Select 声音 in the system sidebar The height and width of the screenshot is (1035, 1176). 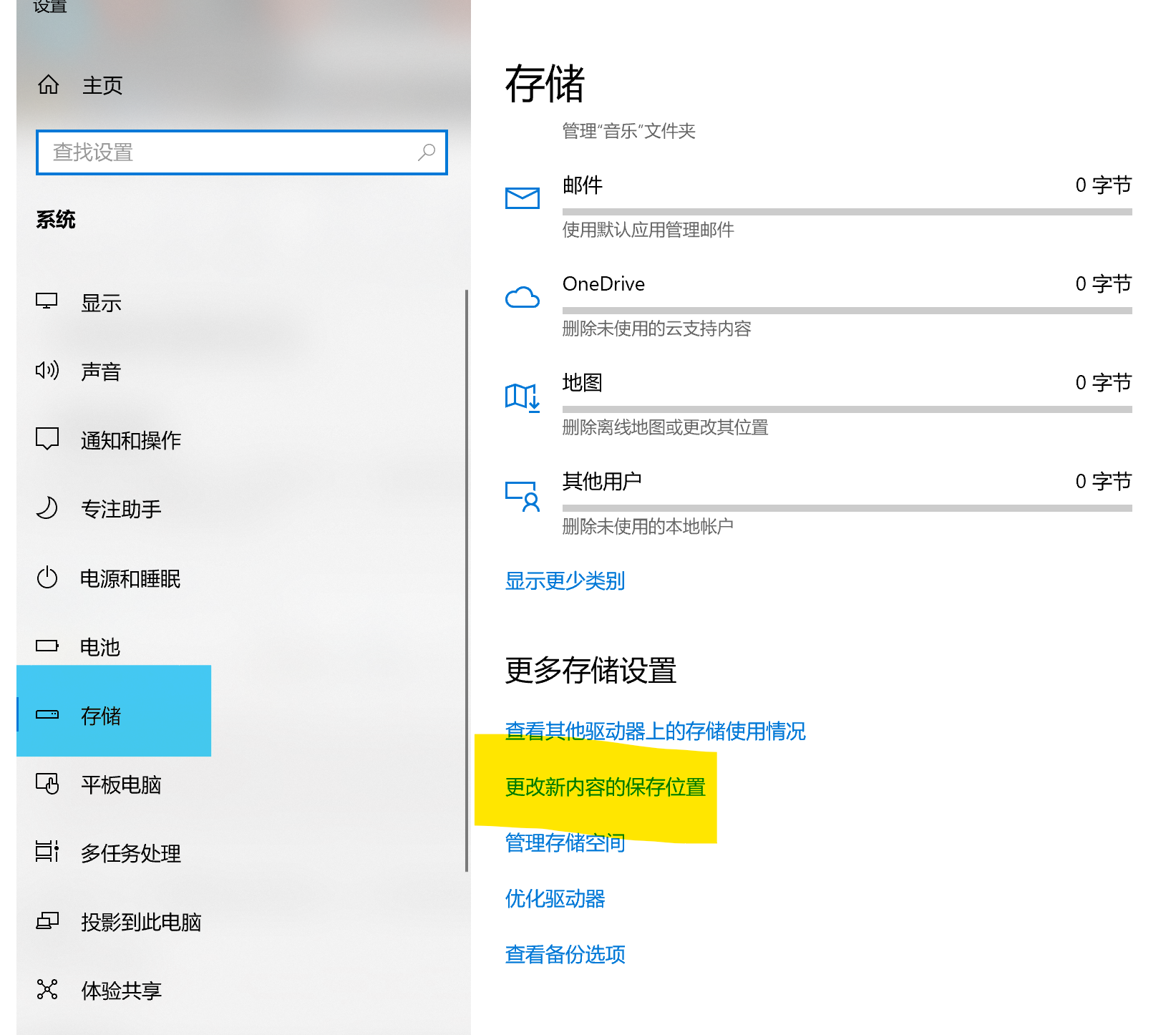[x=101, y=371]
